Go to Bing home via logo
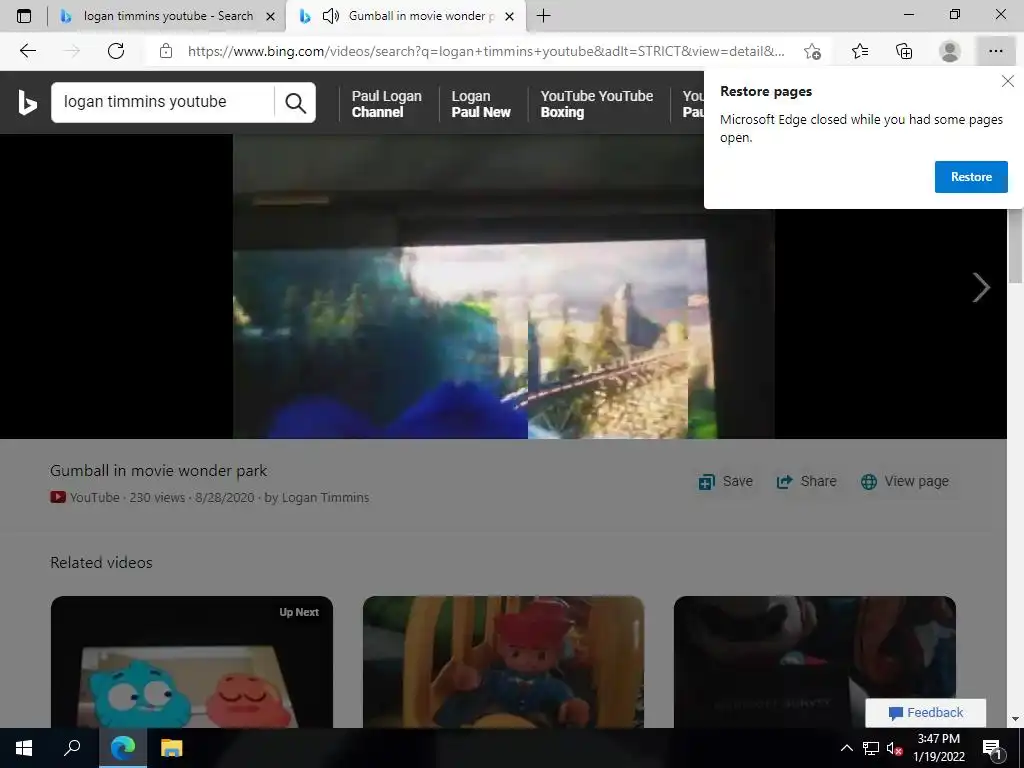 27,103
